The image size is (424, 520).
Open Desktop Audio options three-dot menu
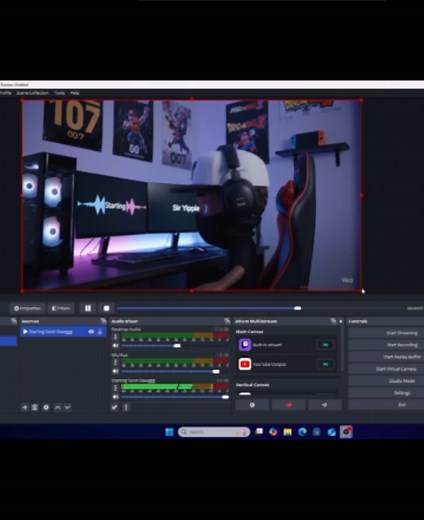[115, 337]
